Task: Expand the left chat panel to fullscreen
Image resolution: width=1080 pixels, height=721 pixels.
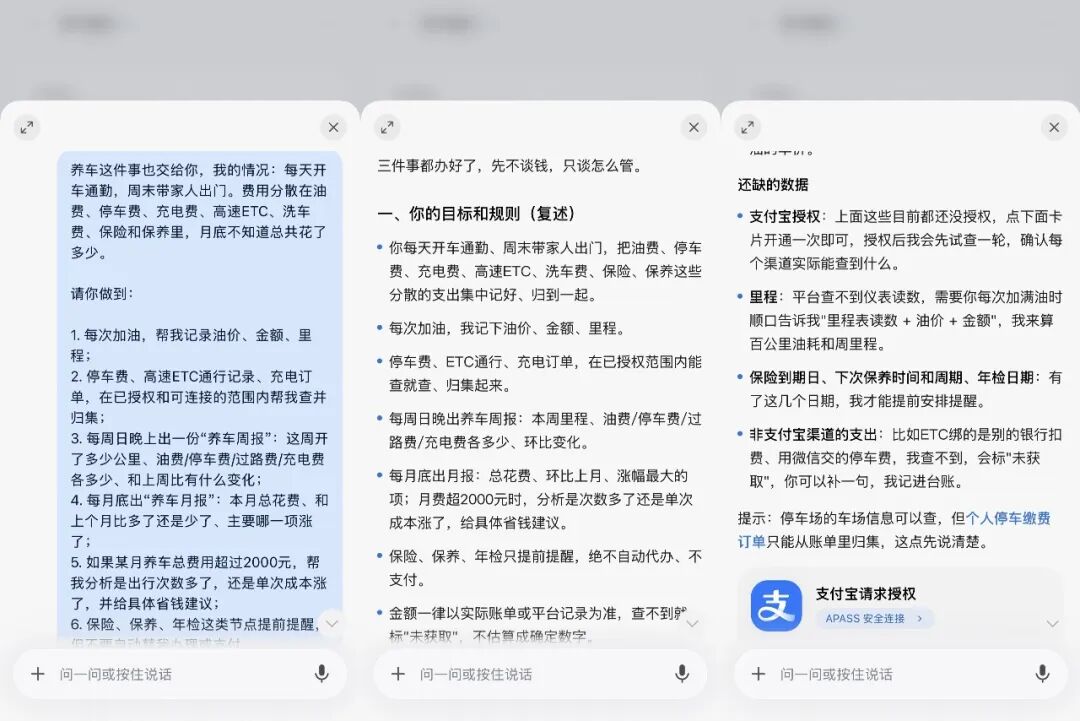Action: point(26,127)
